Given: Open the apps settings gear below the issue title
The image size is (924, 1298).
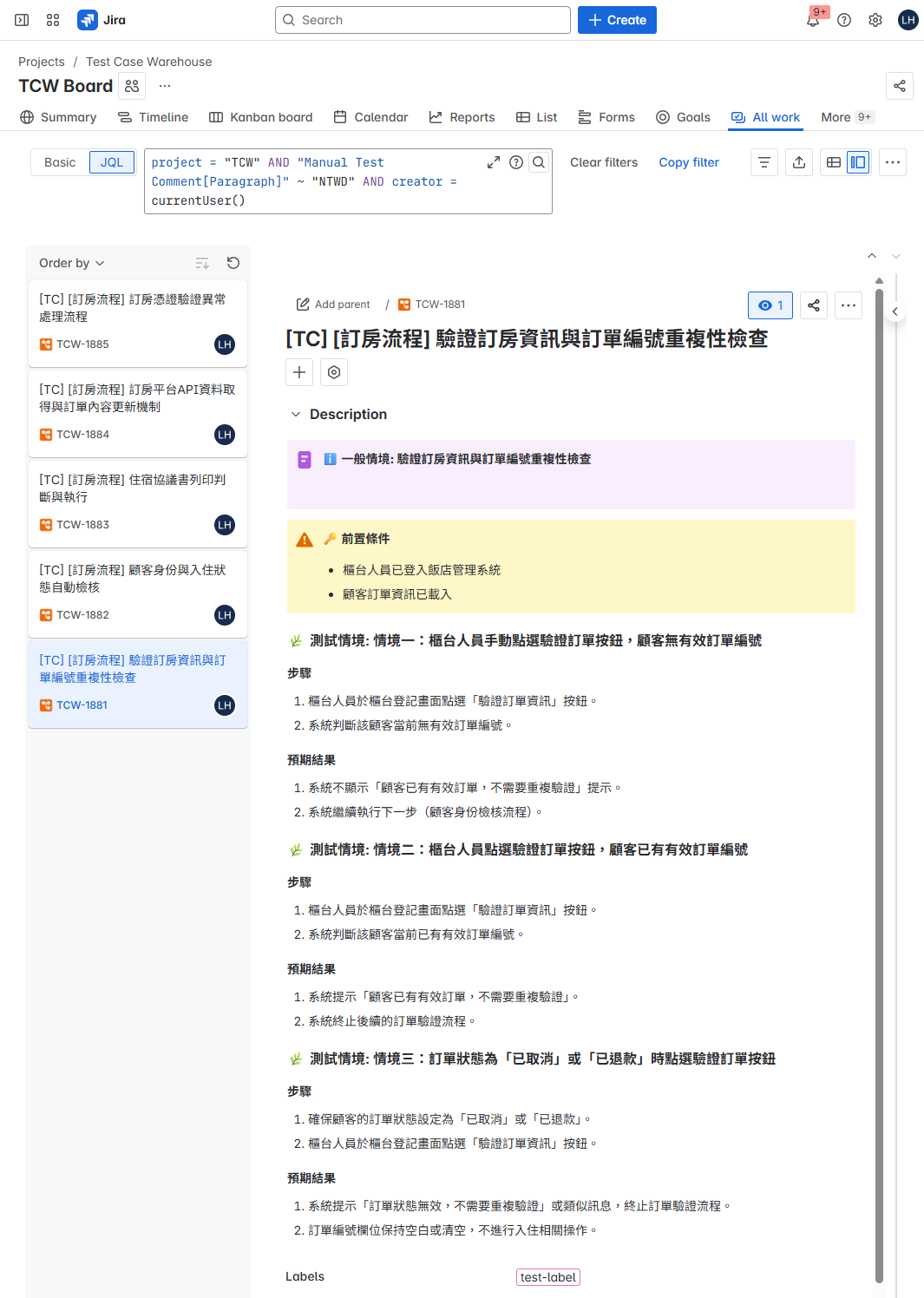Looking at the screenshot, I should click(x=333, y=372).
